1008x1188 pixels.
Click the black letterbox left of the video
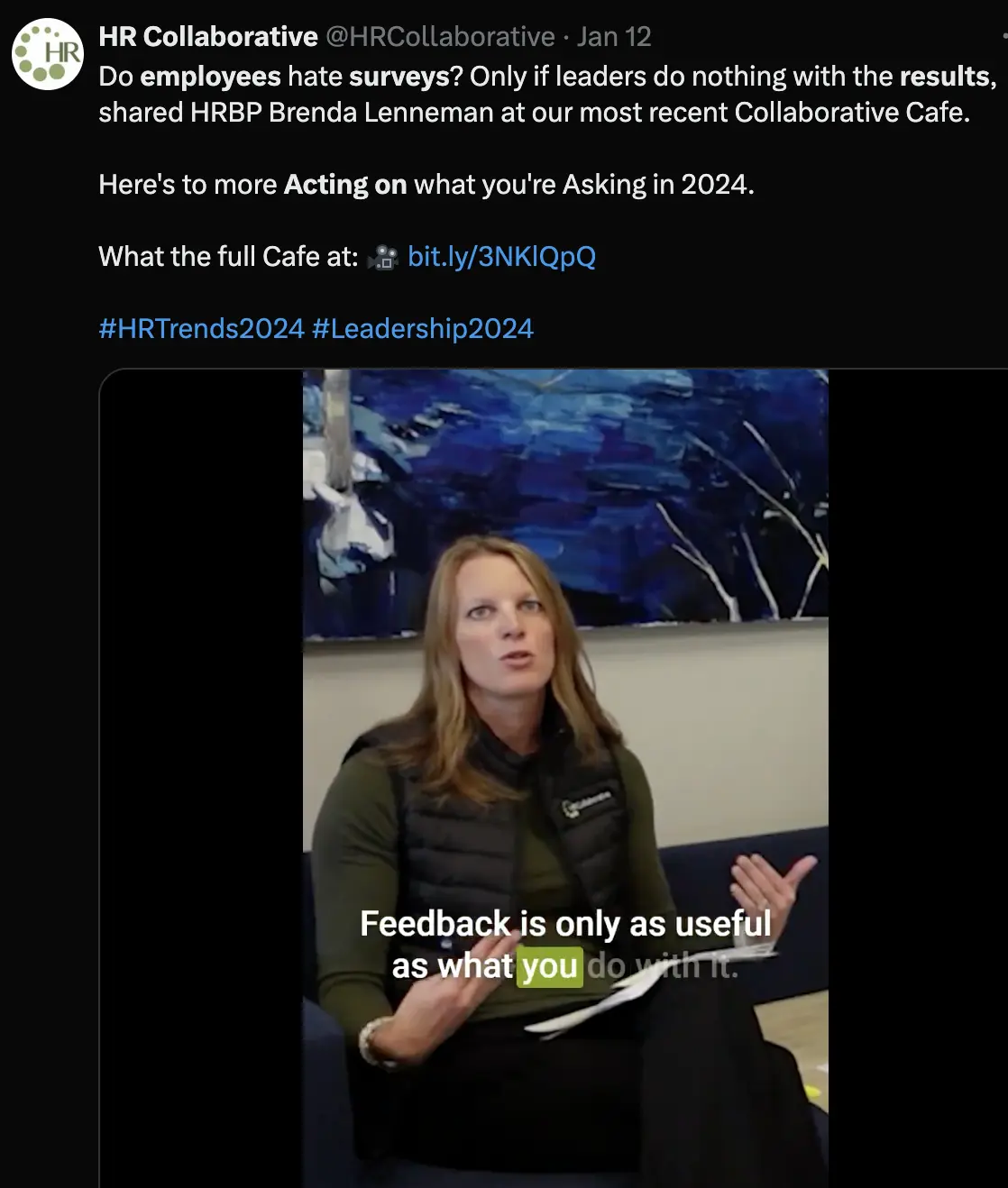click(x=201, y=778)
